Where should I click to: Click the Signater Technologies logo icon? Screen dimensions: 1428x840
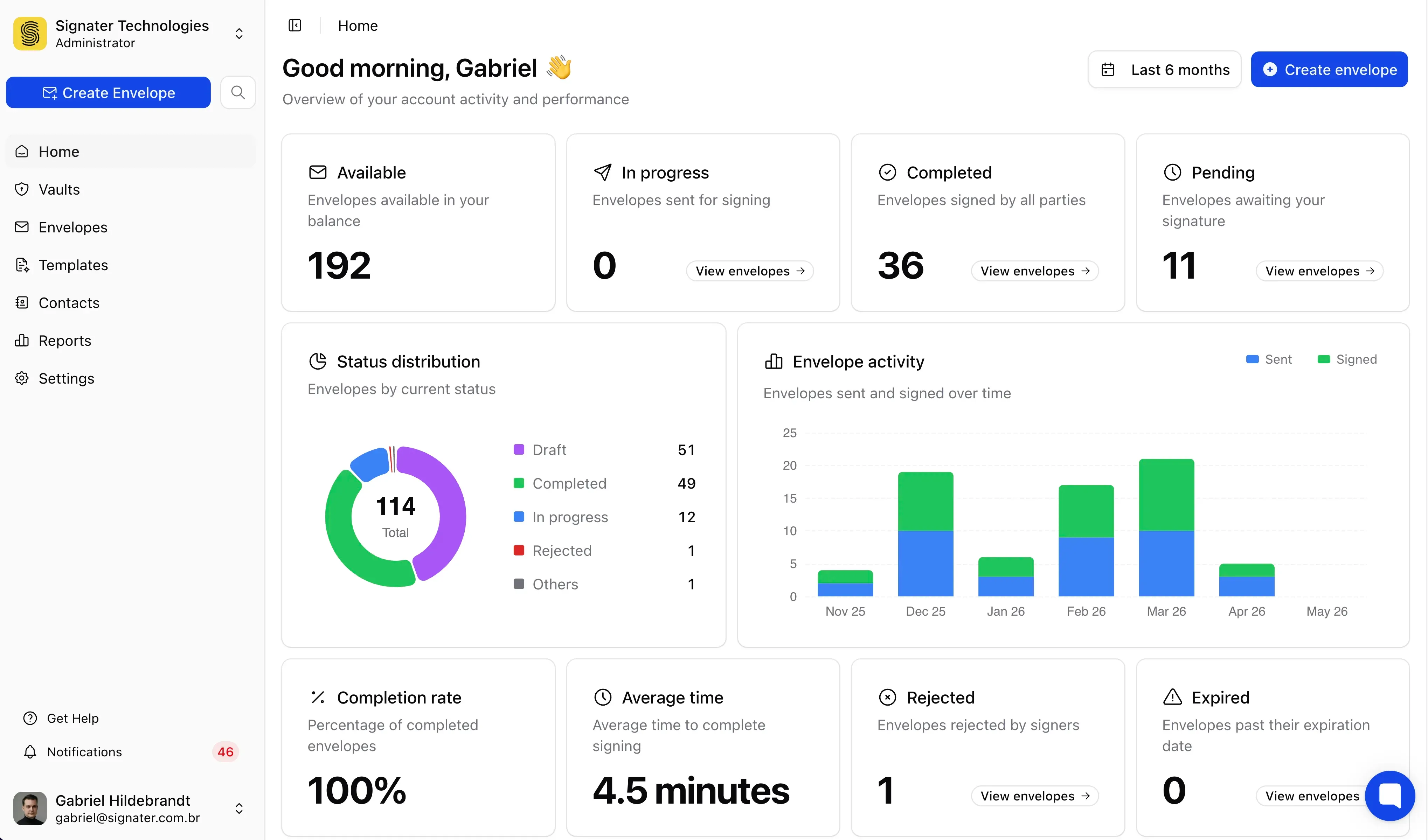pyautogui.click(x=30, y=33)
